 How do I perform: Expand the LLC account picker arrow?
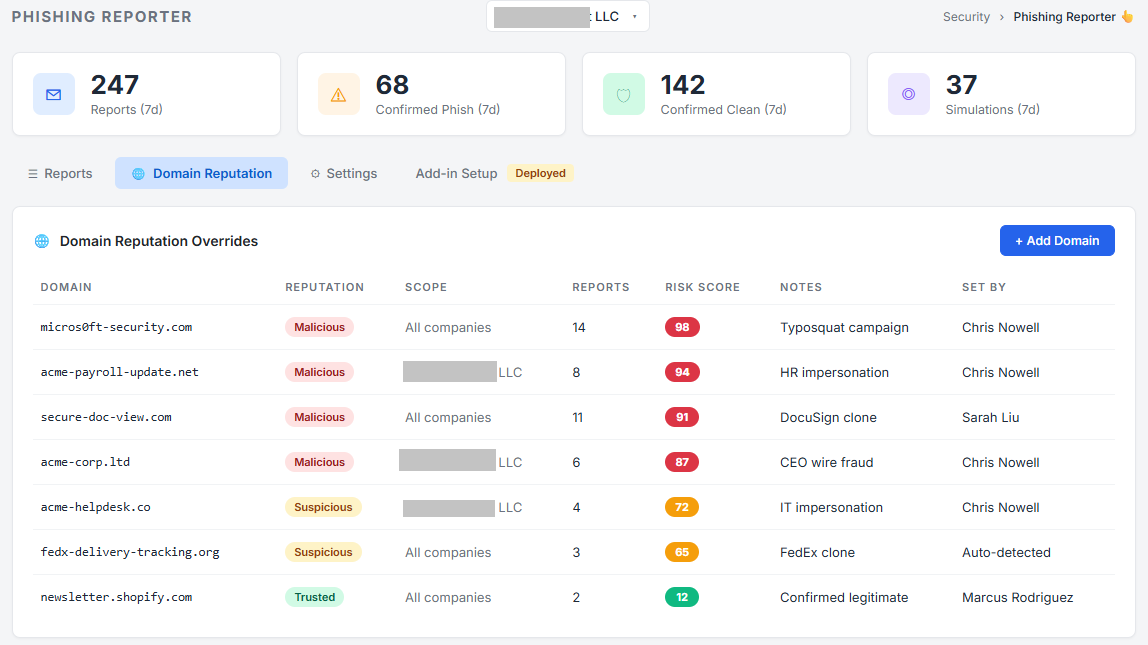tap(636, 17)
